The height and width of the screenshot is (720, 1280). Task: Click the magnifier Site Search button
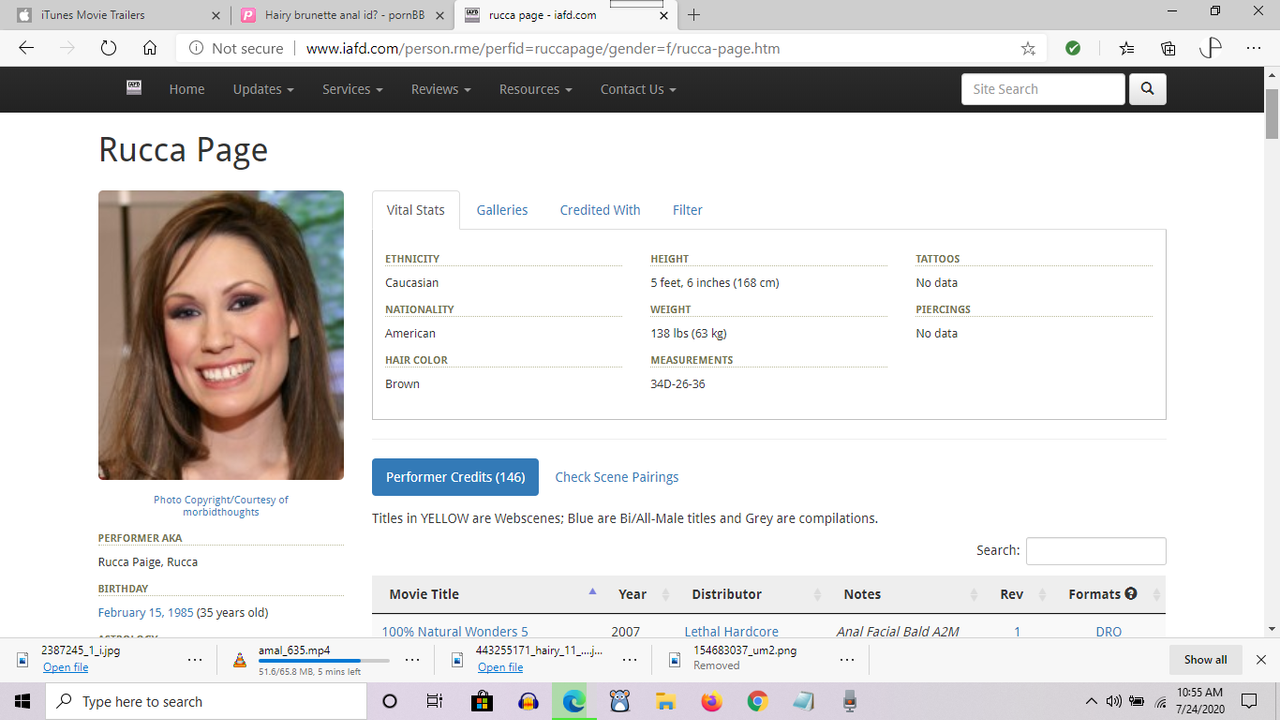tap(1147, 89)
